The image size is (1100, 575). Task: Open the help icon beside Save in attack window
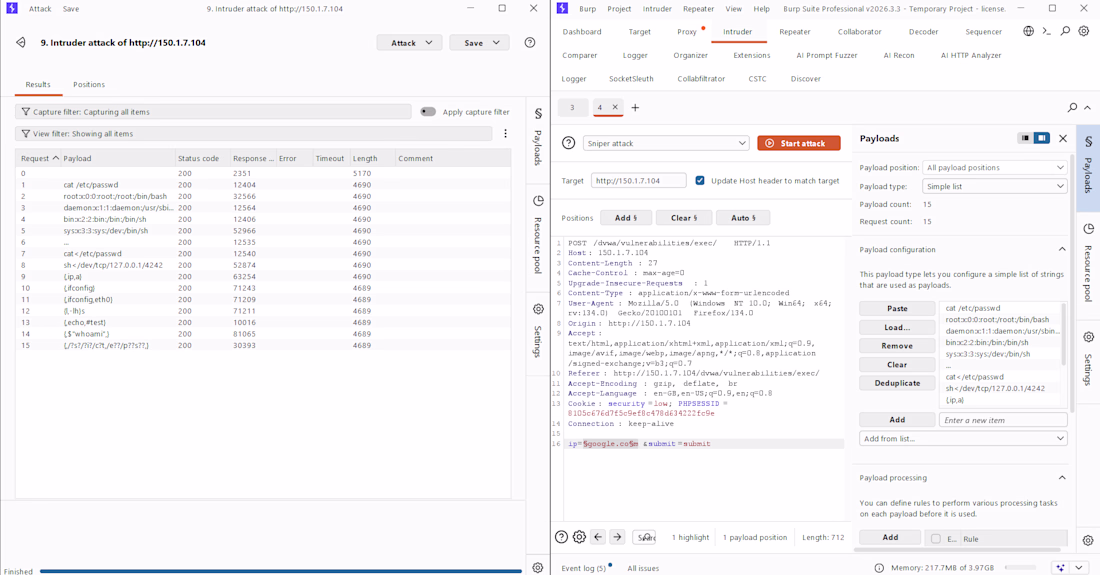point(530,43)
